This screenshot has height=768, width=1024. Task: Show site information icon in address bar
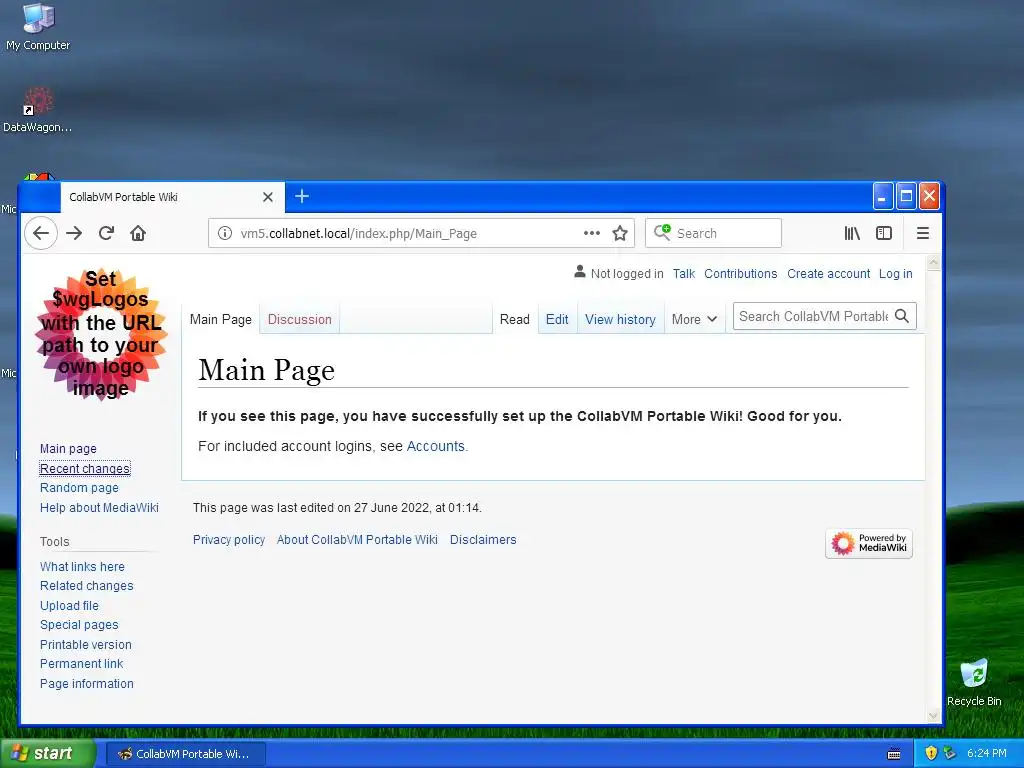225,233
